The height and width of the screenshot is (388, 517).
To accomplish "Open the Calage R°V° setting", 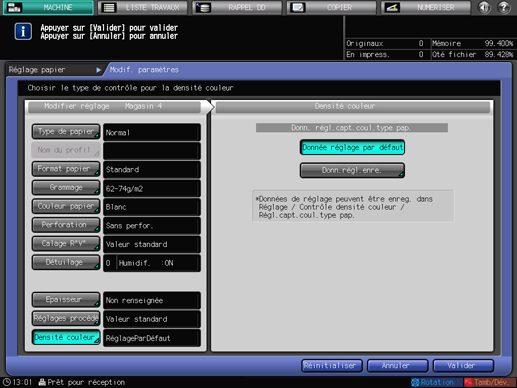I will click(x=66, y=244).
